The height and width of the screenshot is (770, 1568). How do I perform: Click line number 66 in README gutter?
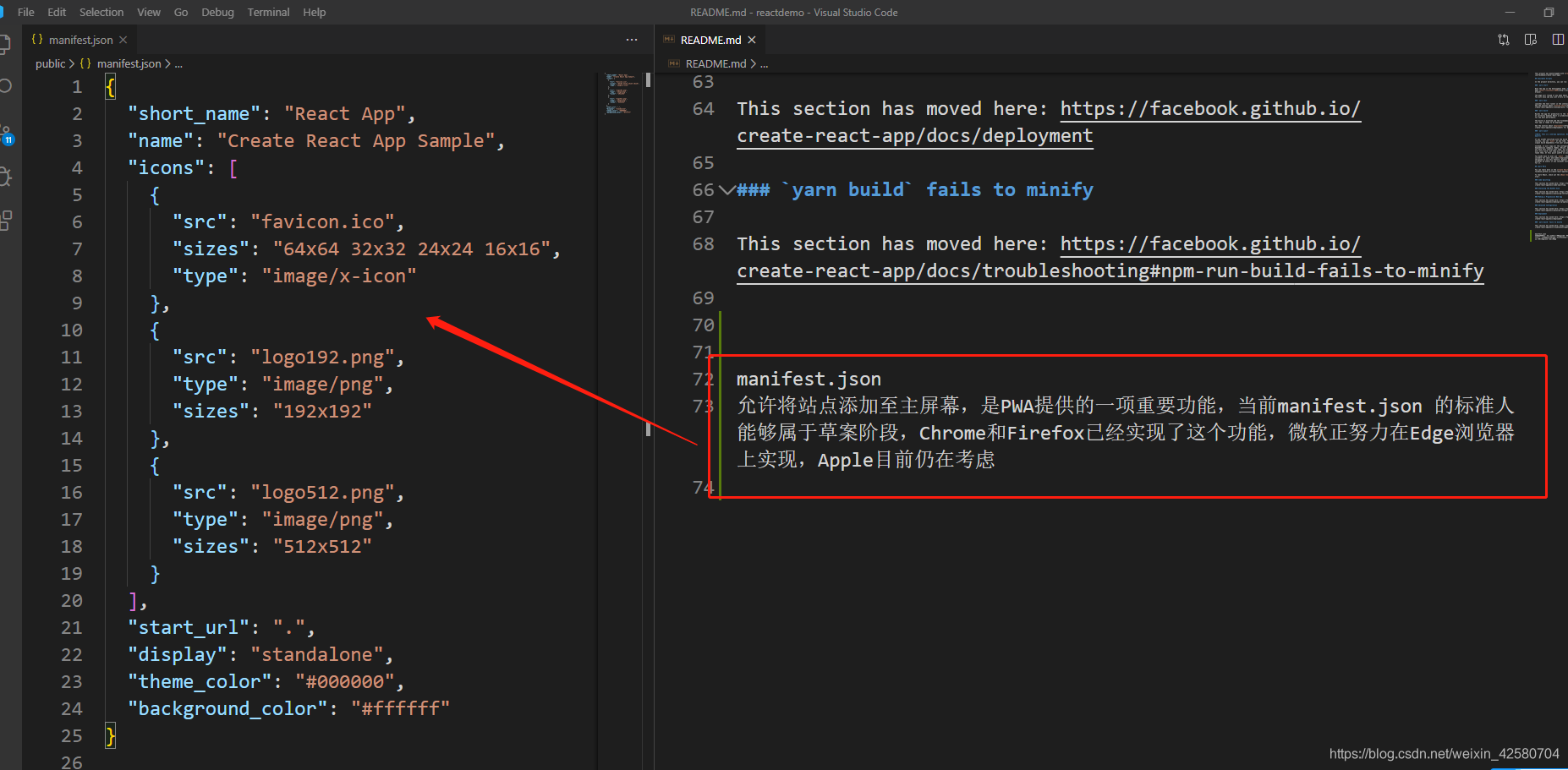(704, 190)
